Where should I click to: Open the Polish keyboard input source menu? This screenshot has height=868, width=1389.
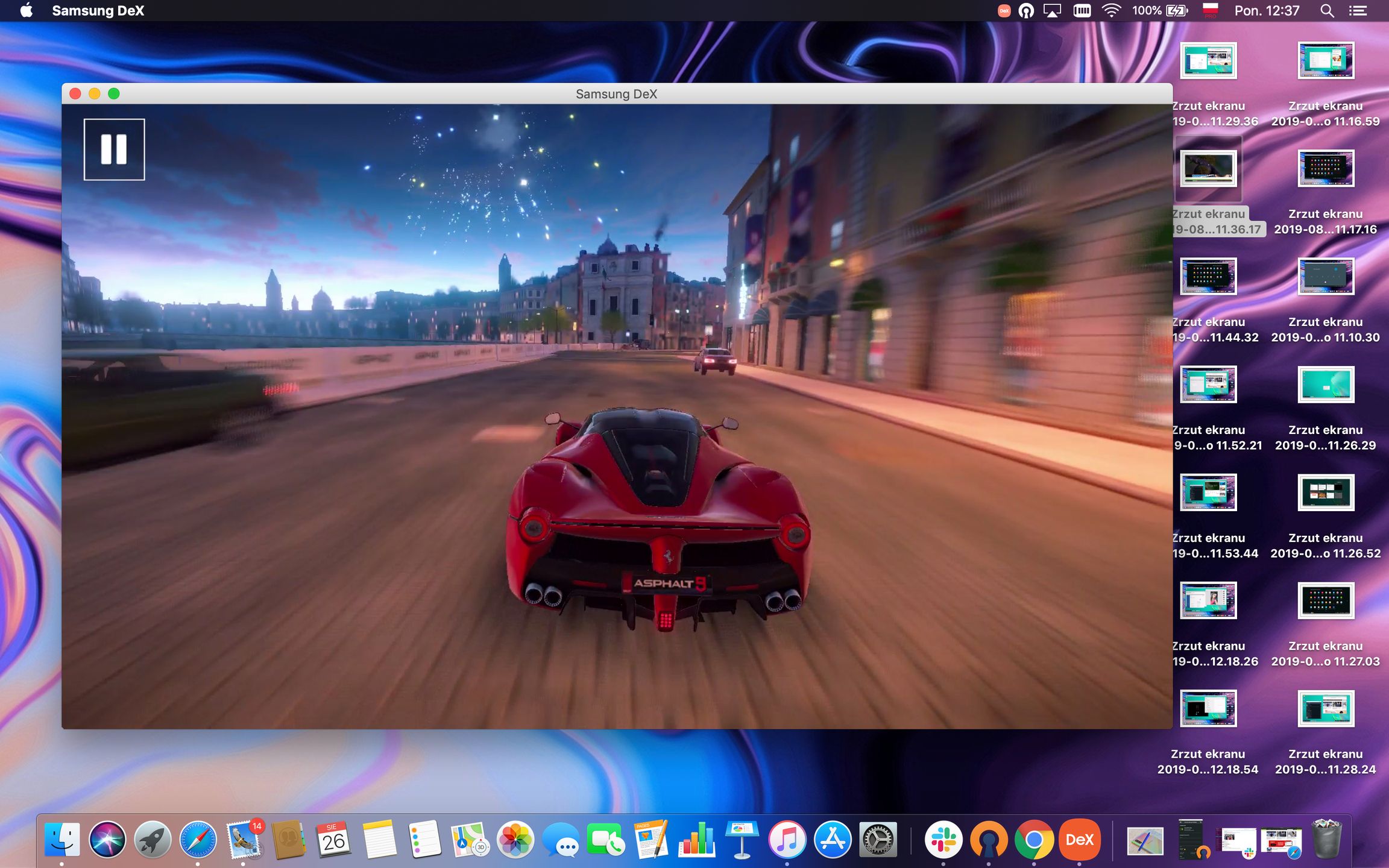(x=1210, y=11)
